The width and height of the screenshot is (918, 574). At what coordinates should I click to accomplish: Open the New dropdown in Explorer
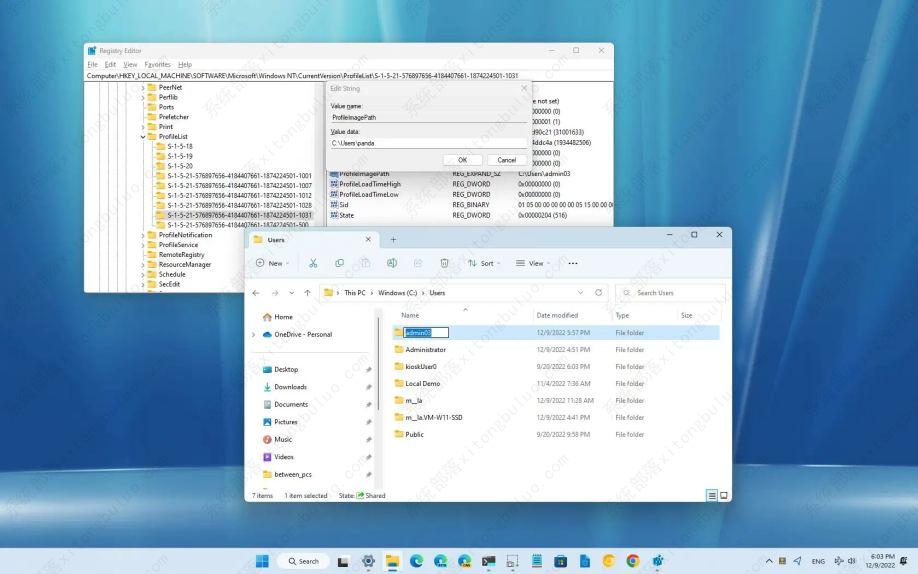(273, 263)
